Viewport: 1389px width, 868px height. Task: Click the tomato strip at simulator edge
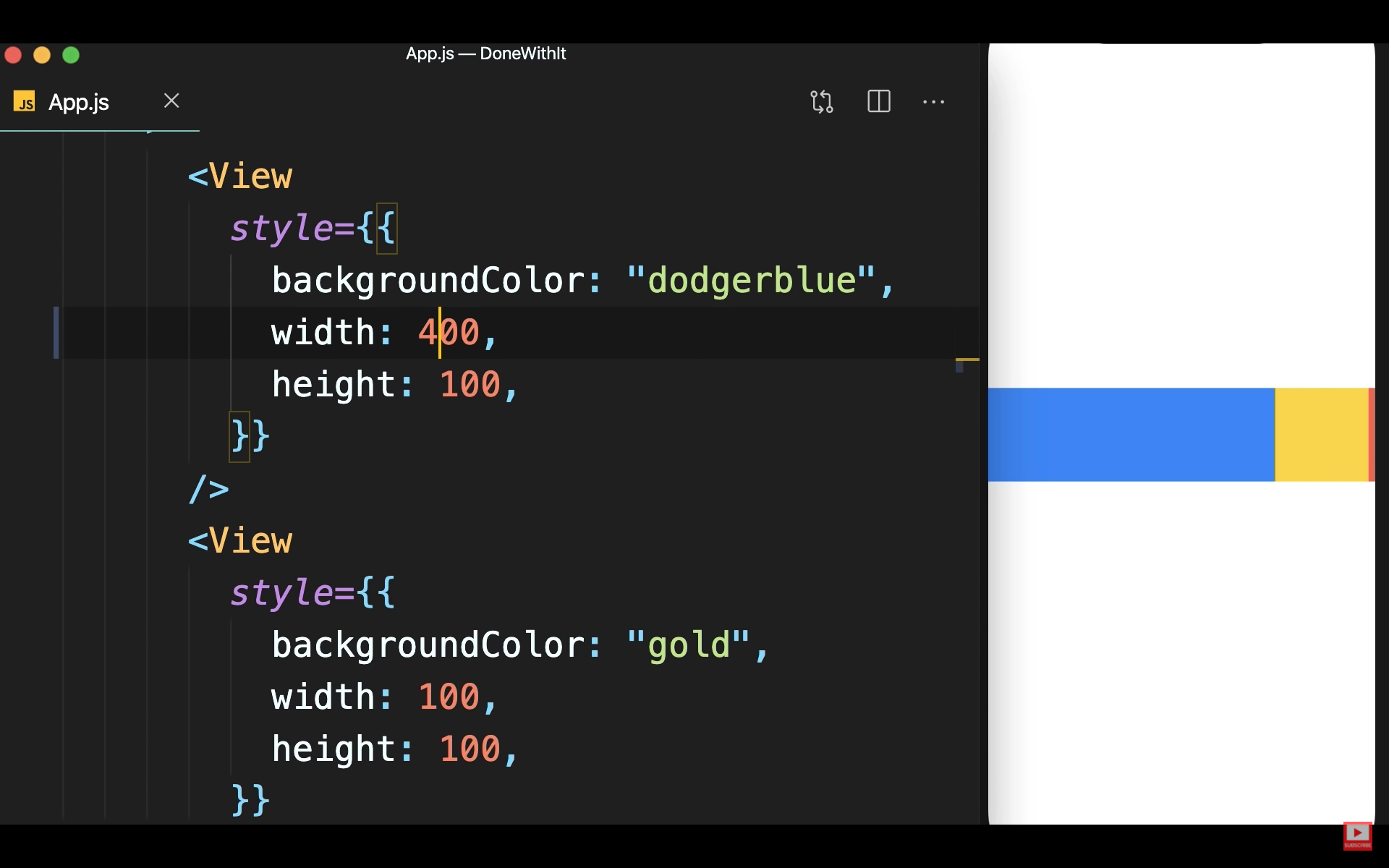1372,434
